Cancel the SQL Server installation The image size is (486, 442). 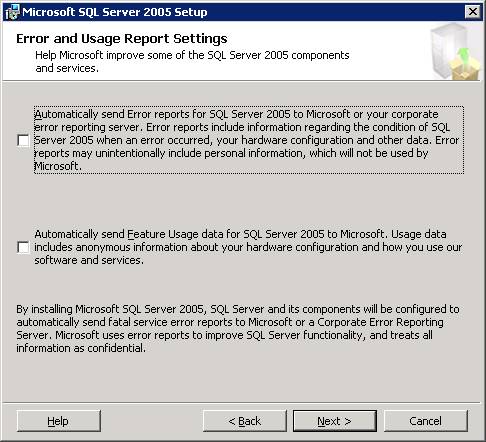click(x=426, y=421)
